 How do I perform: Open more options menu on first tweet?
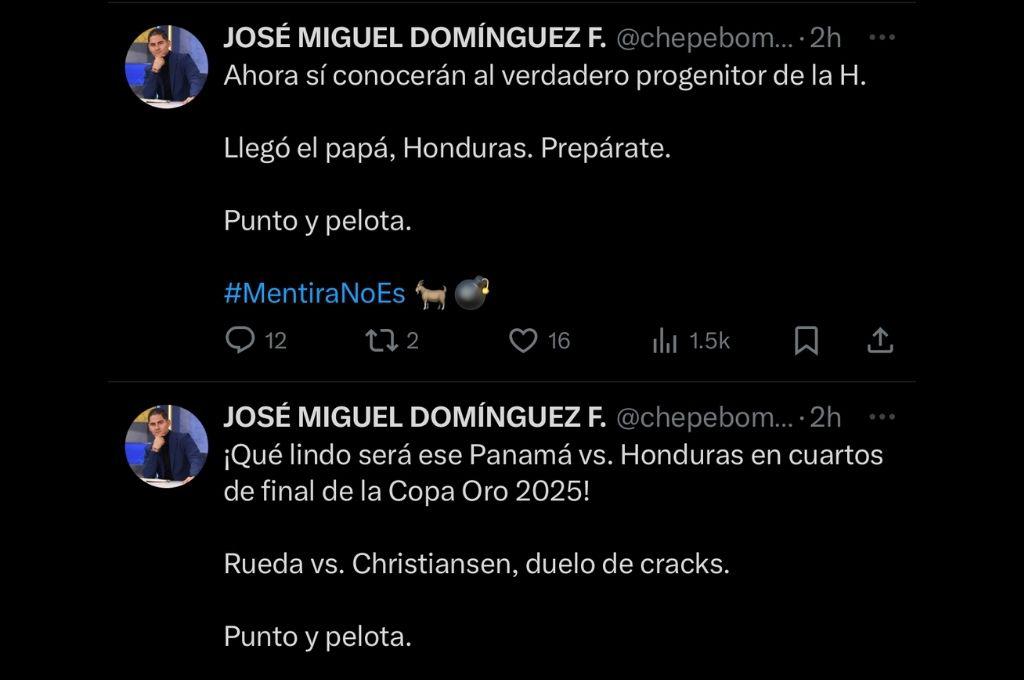[879, 36]
